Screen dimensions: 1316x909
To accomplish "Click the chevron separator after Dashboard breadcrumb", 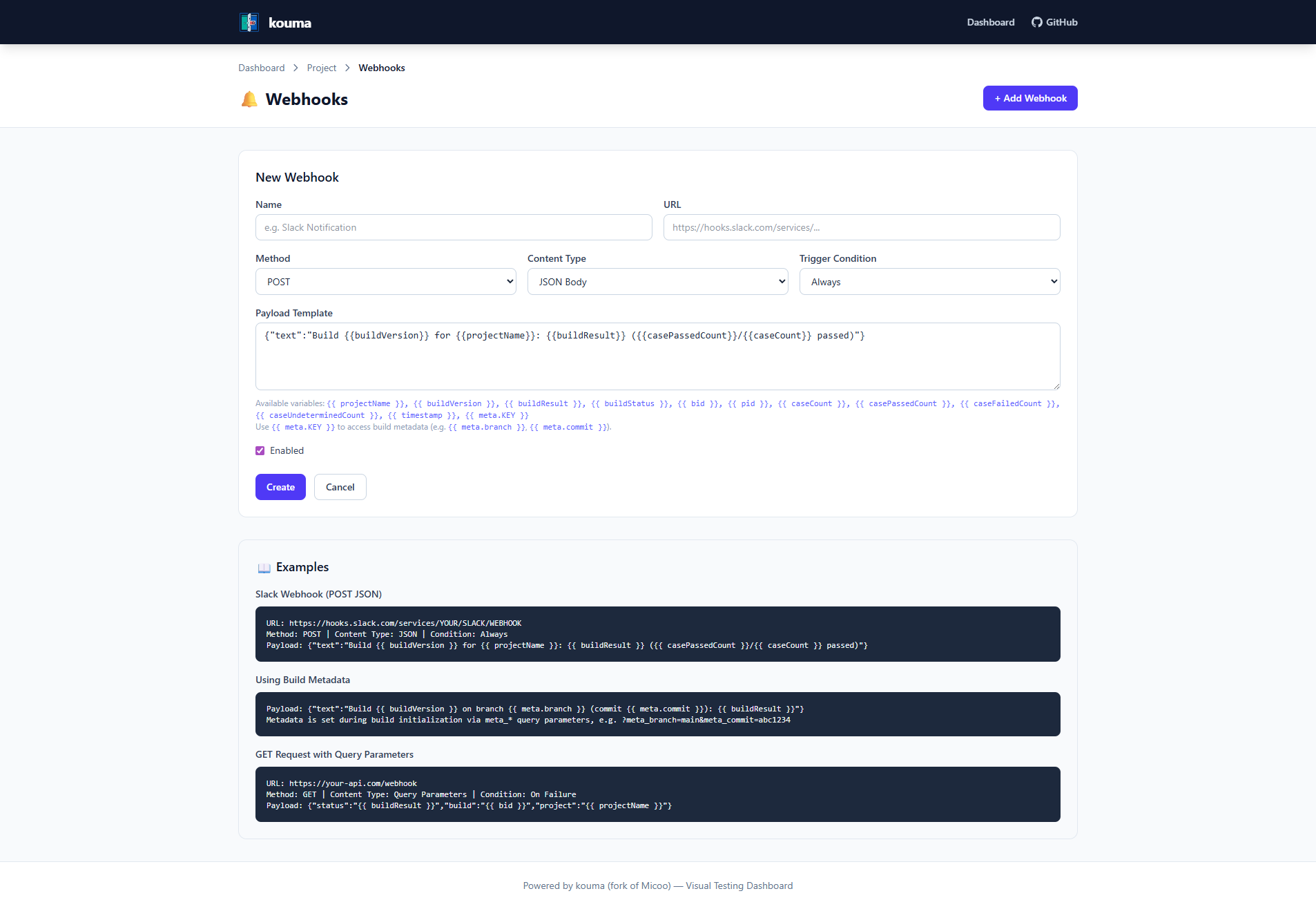I will coord(296,68).
